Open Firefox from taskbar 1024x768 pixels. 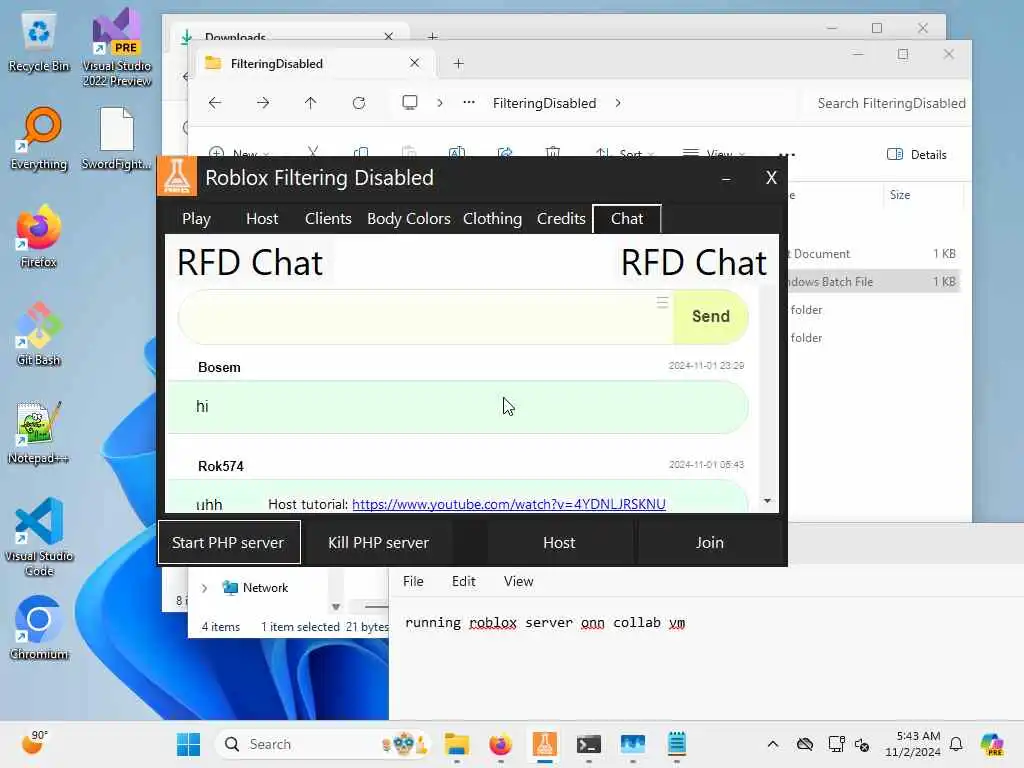tap(500, 744)
